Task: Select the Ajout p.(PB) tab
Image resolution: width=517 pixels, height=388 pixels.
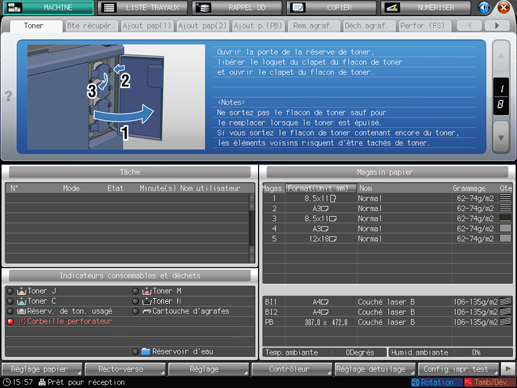Action: [258, 26]
